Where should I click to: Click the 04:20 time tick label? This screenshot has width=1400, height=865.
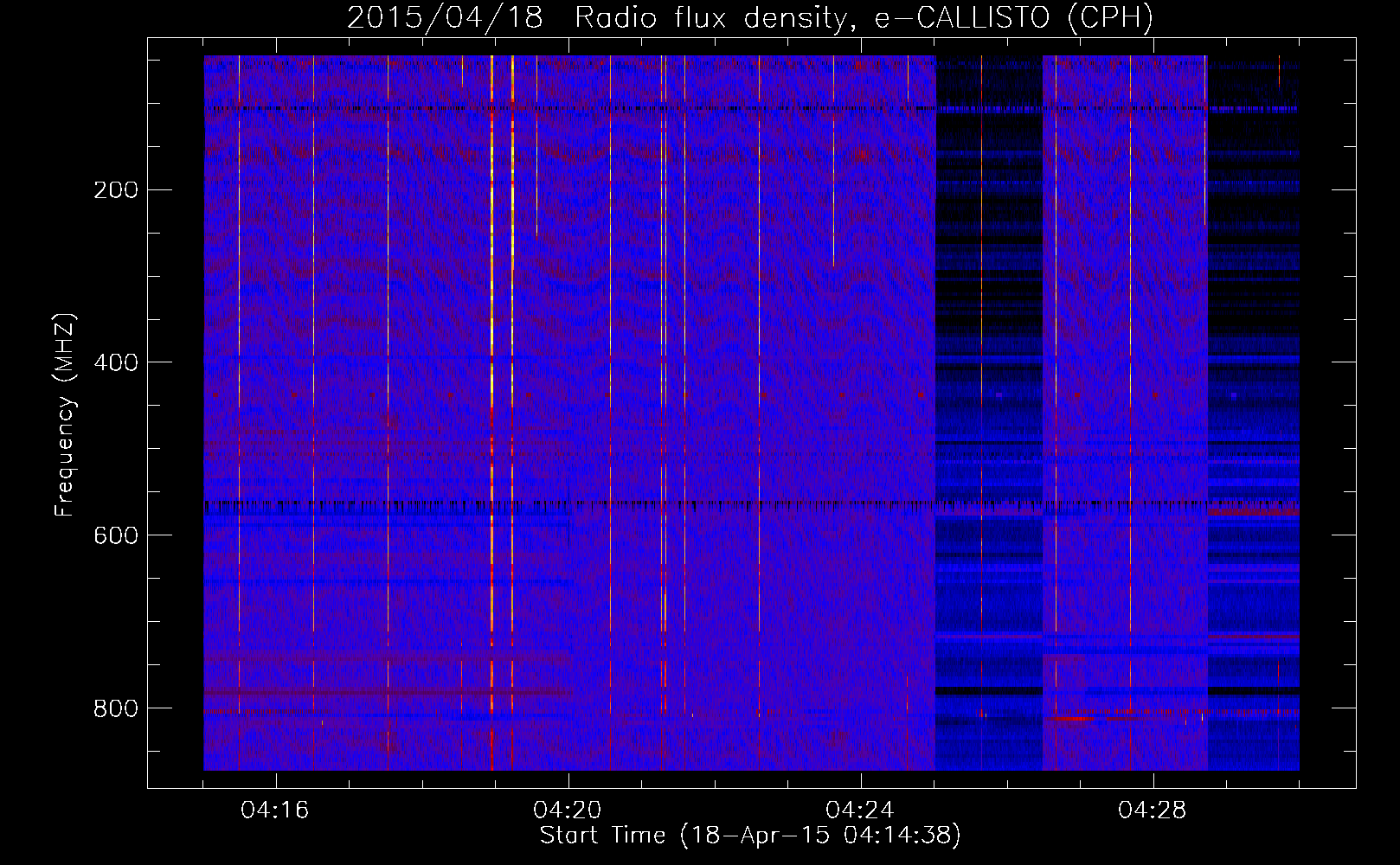(568, 811)
